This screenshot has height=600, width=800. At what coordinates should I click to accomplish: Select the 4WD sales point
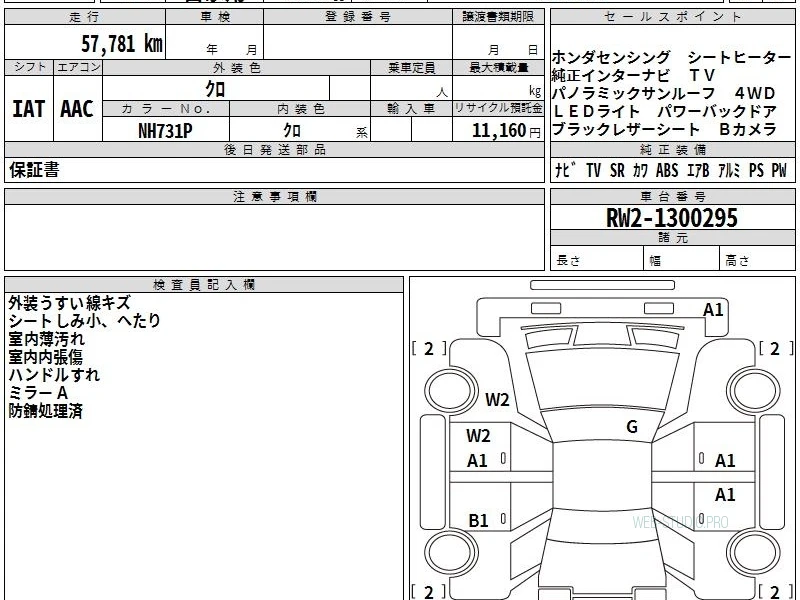pyautogui.click(x=755, y=93)
